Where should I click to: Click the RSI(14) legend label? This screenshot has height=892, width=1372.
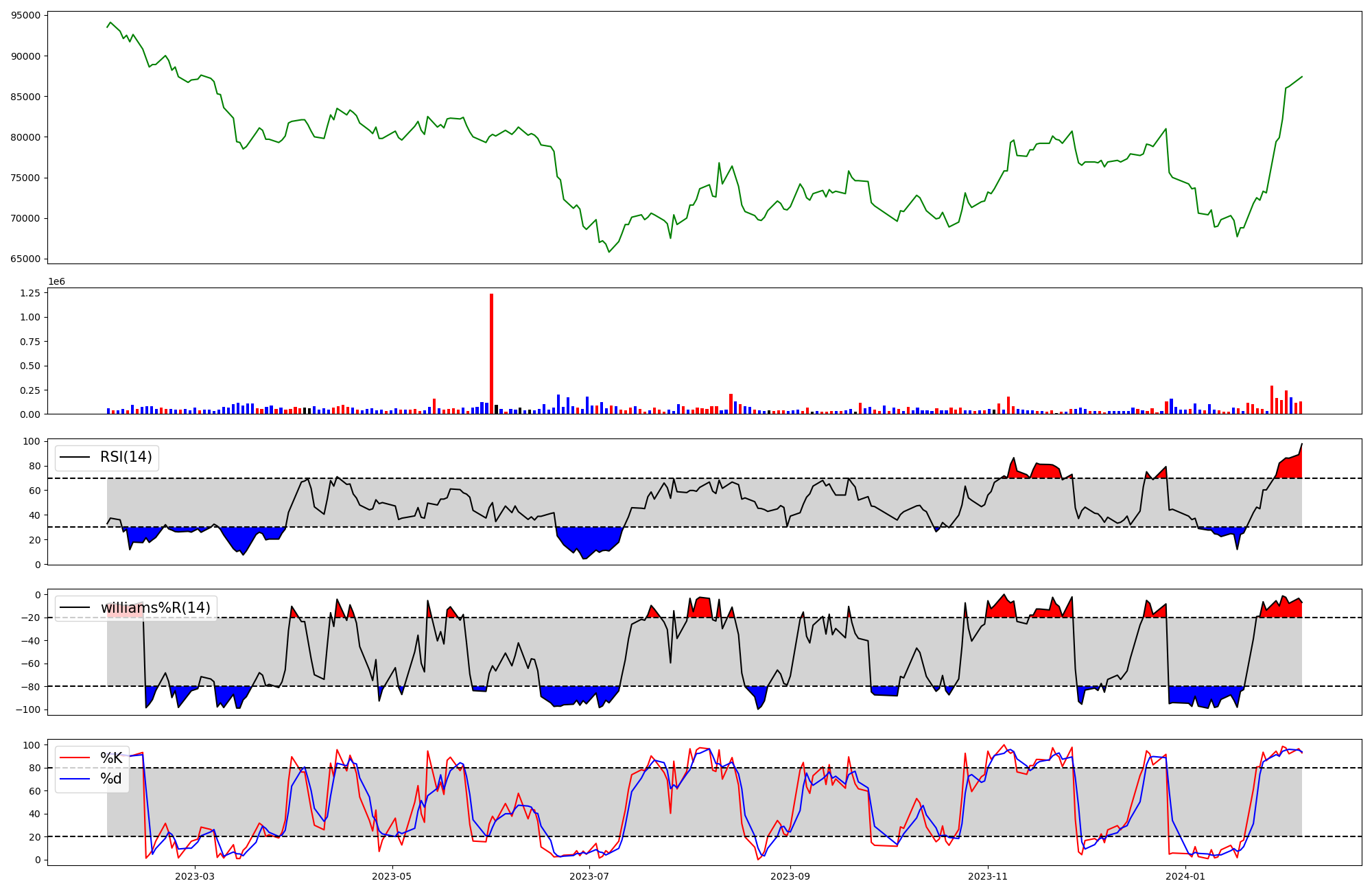point(126,457)
